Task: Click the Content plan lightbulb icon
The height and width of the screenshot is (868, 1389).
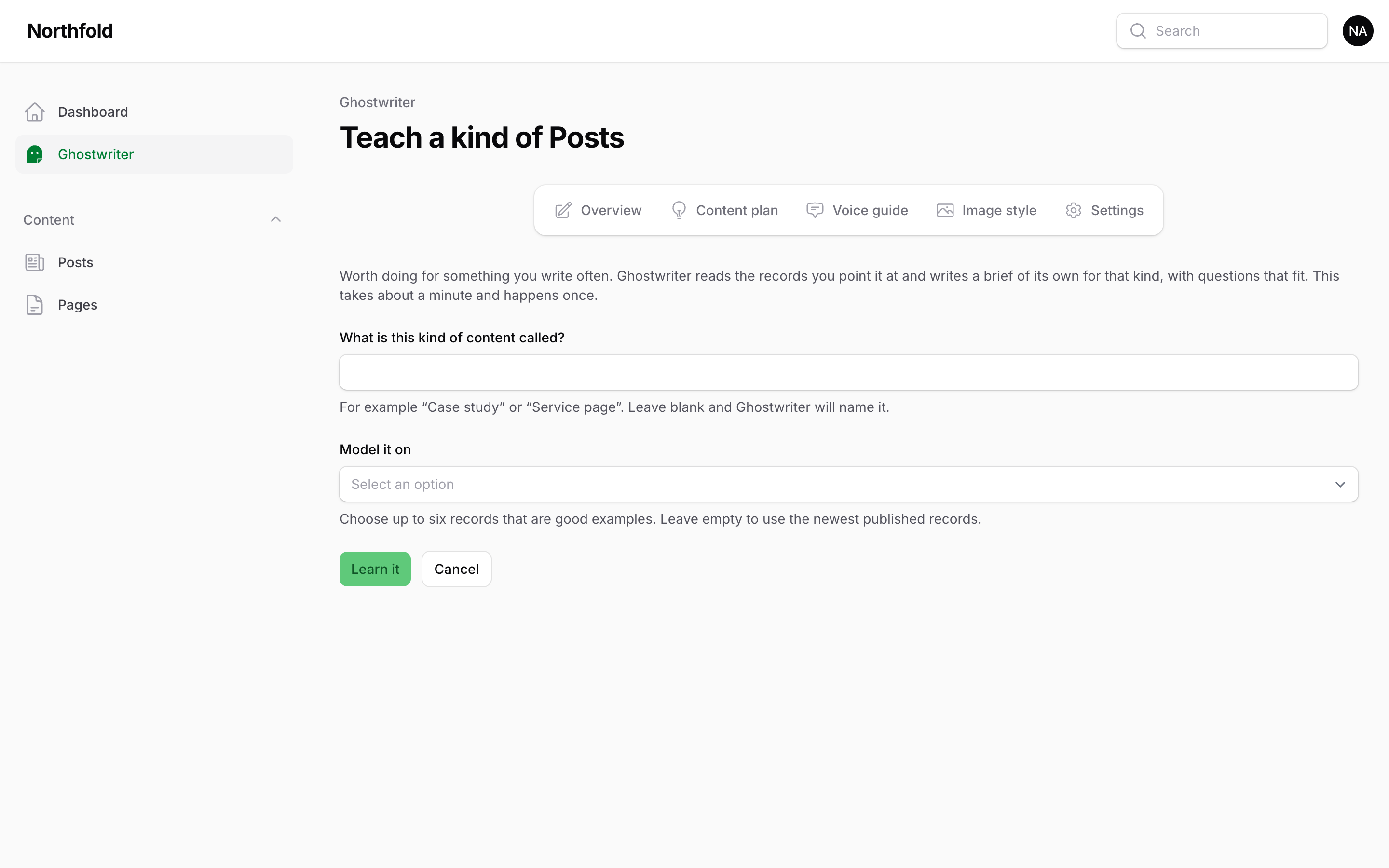Action: click(679, 210)
